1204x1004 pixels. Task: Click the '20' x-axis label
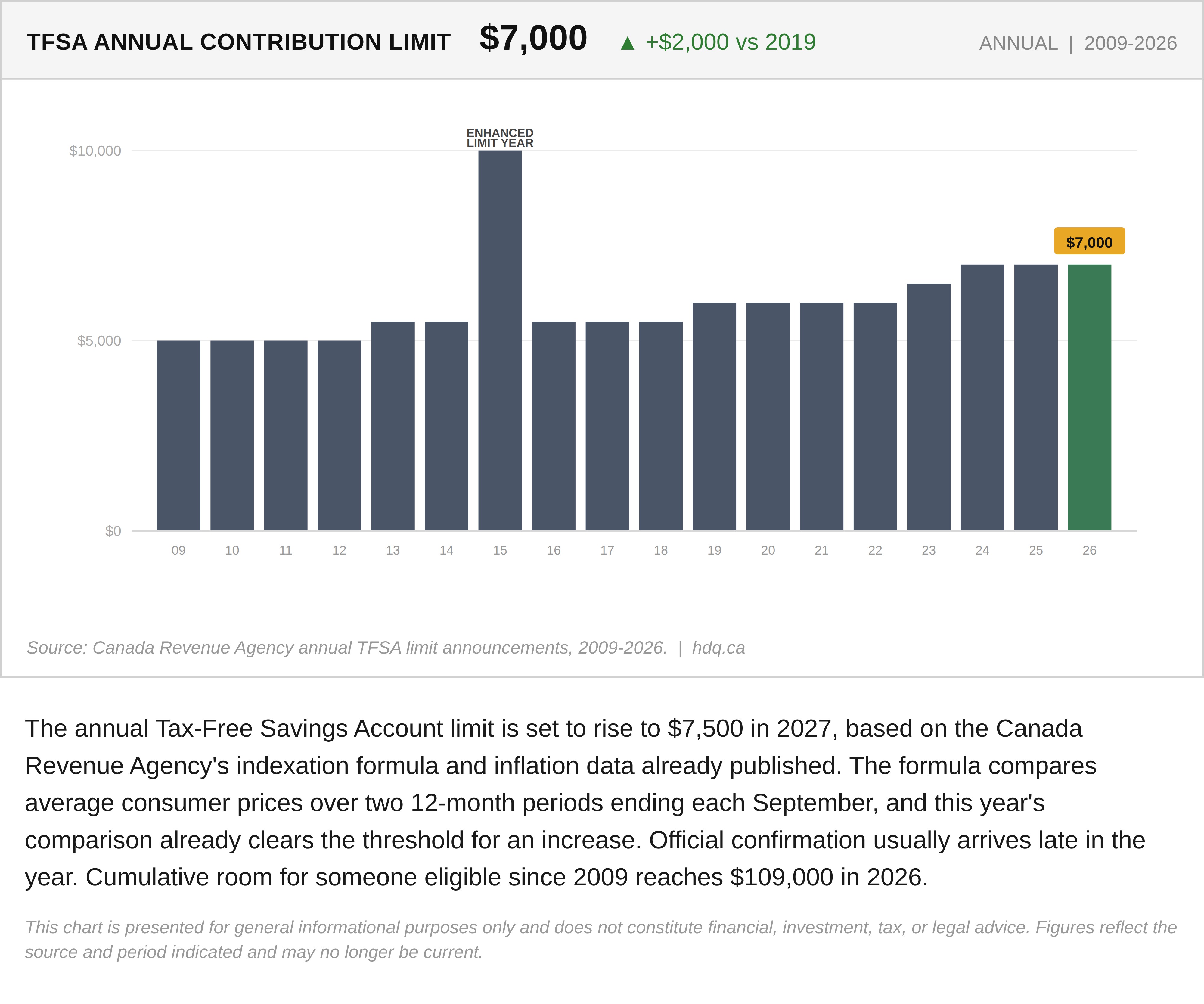point(768,550)
